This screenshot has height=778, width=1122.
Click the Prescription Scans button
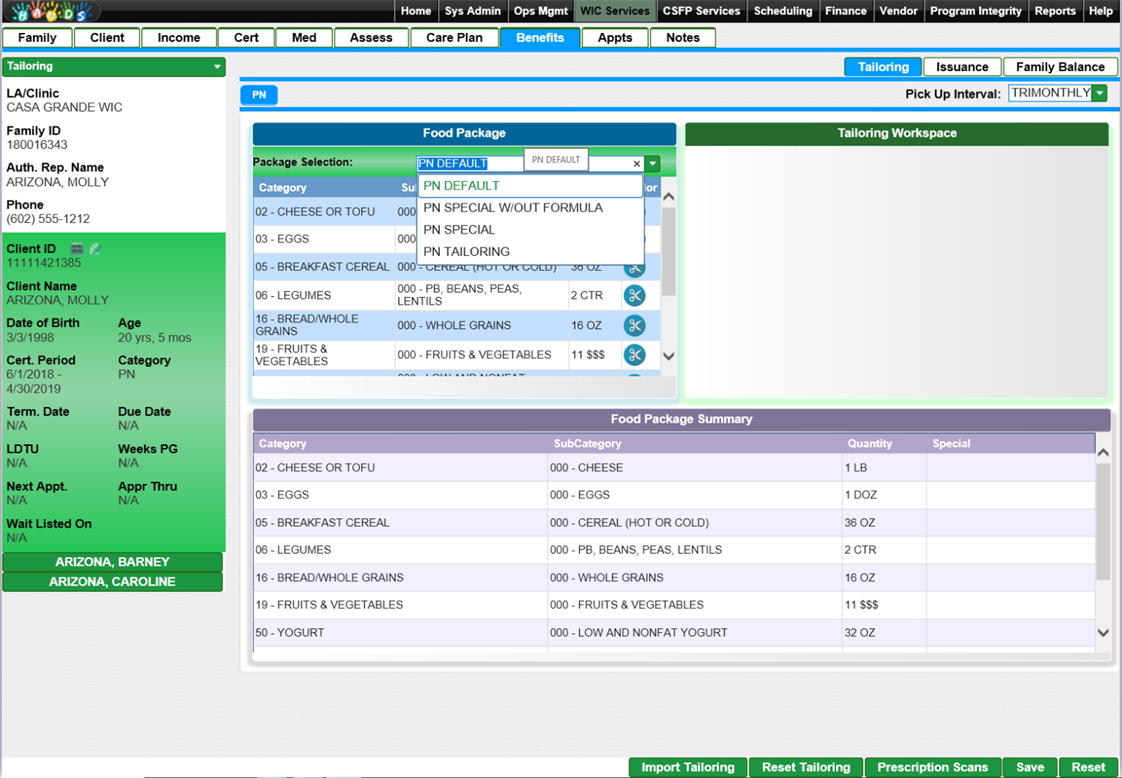[x=932, y=767]
